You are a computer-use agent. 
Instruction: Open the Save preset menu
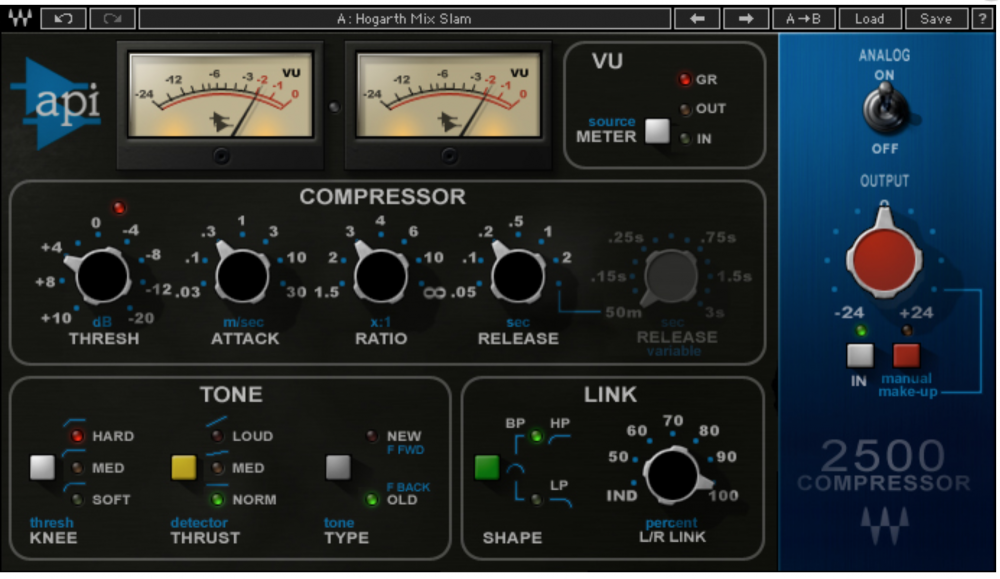click(x=936, y=18)
